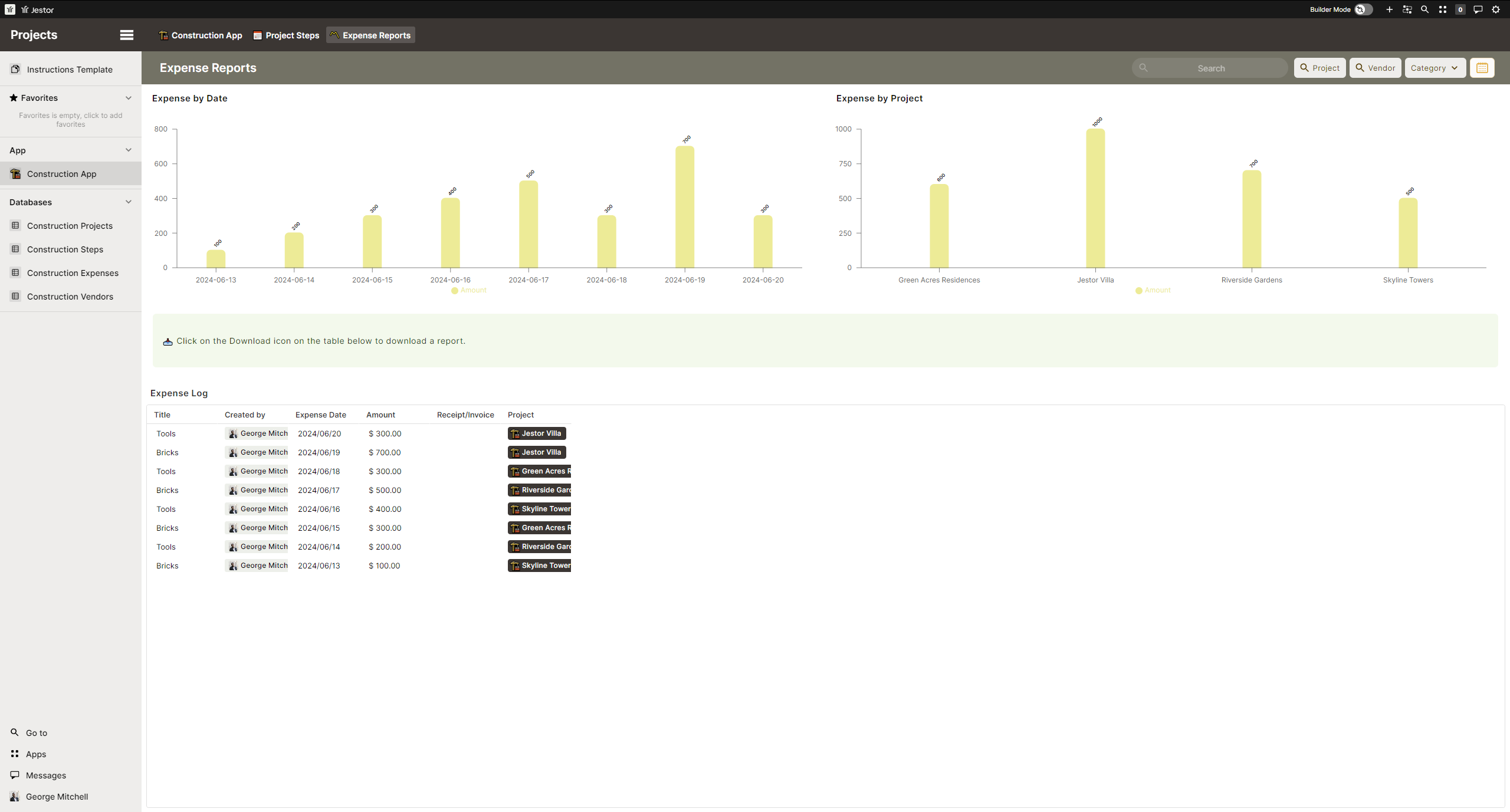Image resolution: width=1510 pixels, height=812 pixels.
Task: Open Construction Expenses database in sidebar
Action: click(73, 273)
